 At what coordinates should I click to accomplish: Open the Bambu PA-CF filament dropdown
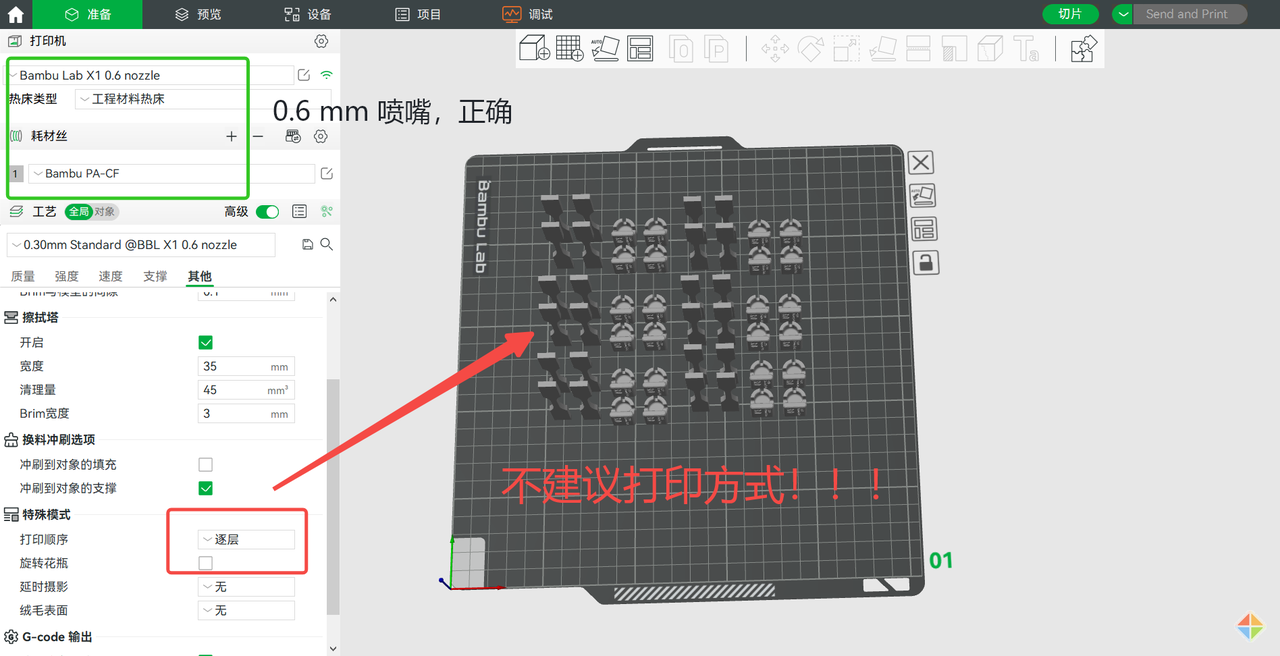coord(171,174)
